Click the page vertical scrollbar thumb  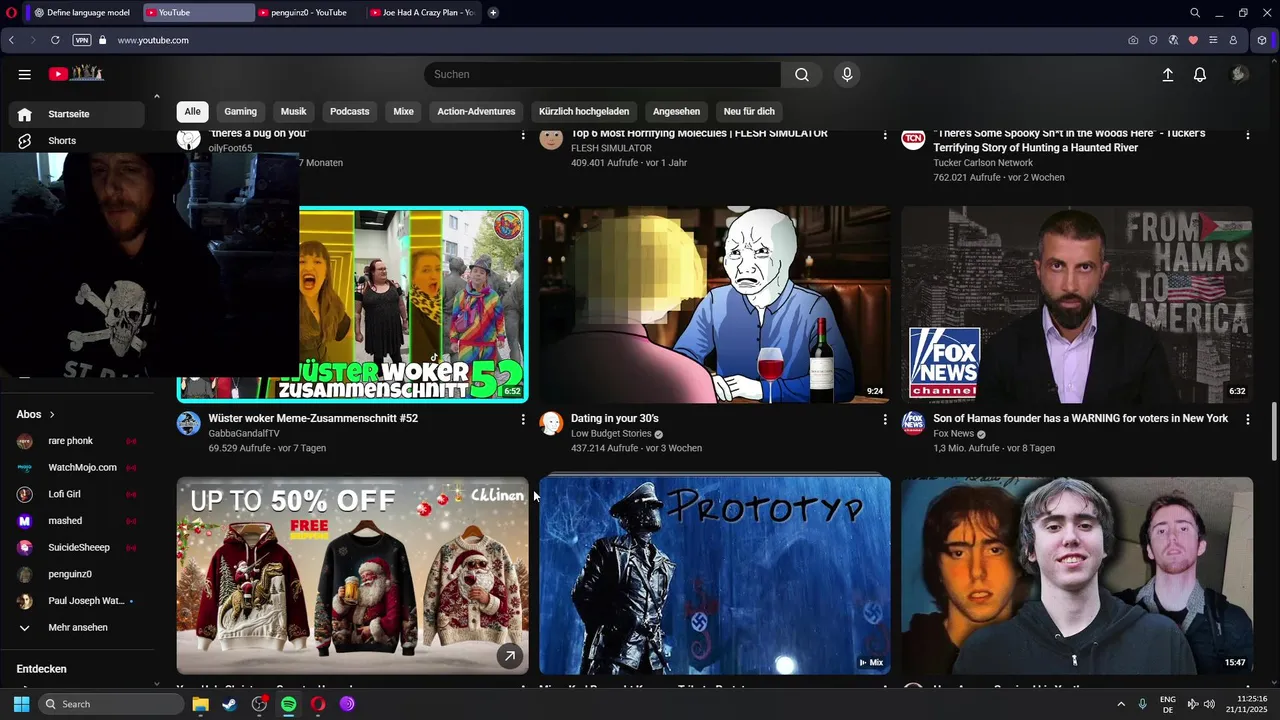pos(1273,431)
